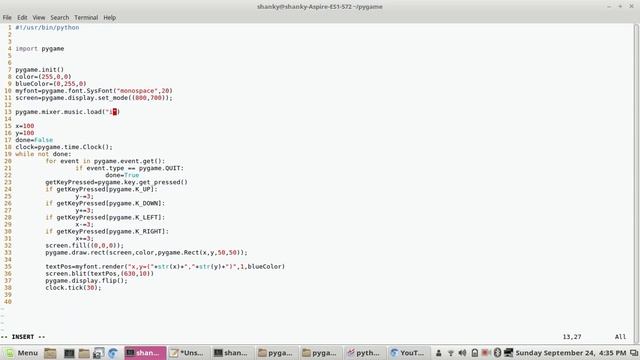Click '#!/usr/bin/python' shebang line

point(47,28)
